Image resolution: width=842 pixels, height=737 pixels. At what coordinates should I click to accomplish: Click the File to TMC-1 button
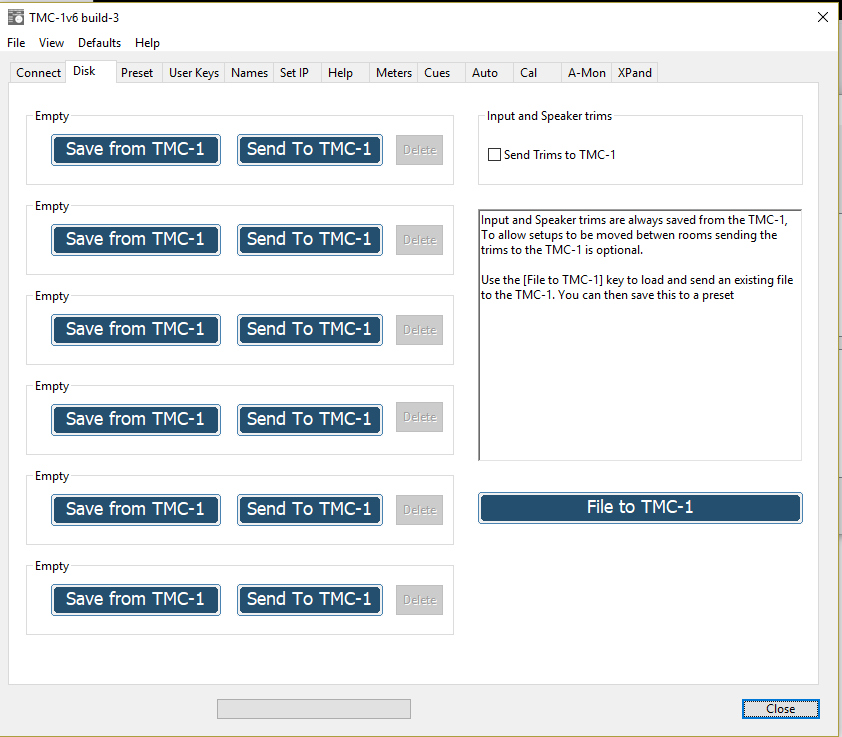640,508
